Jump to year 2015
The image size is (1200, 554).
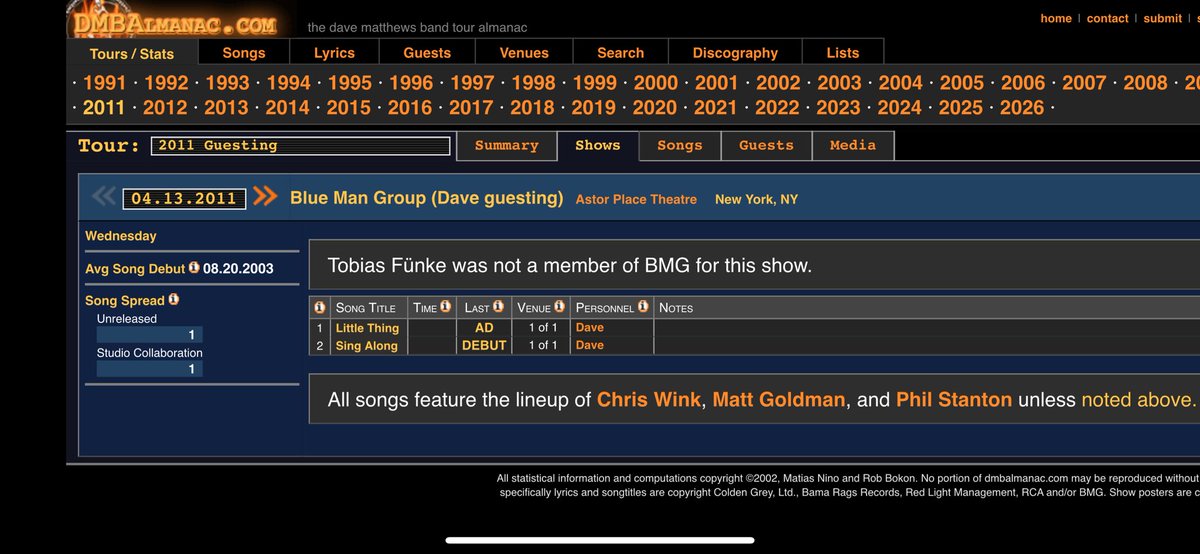349,108
